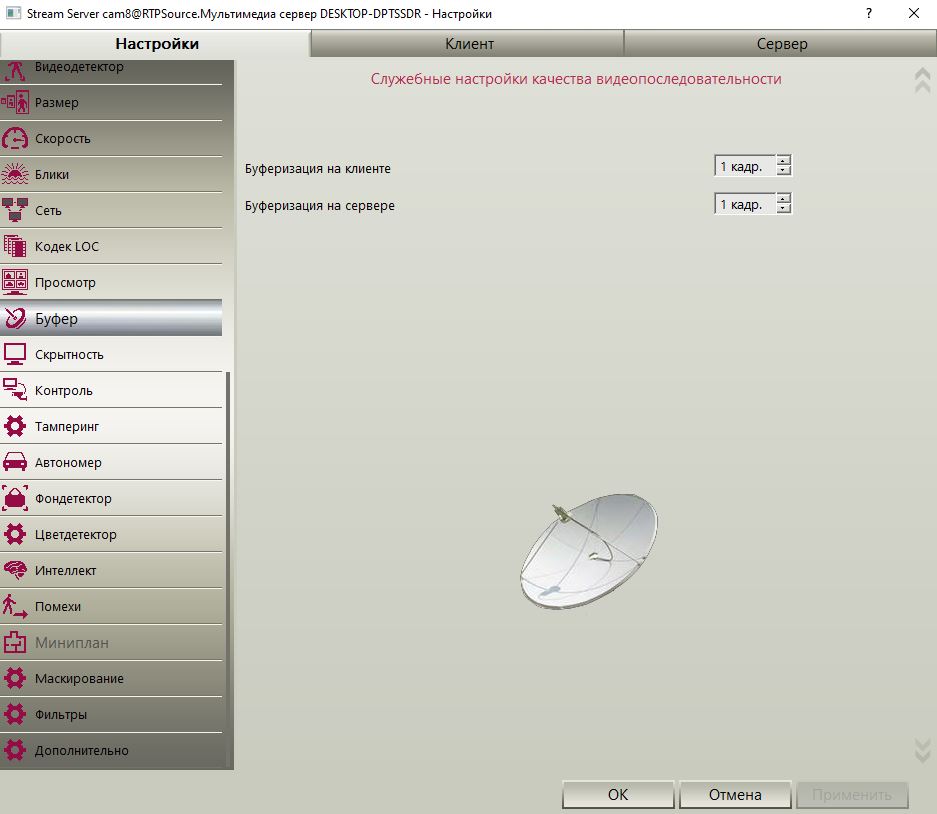
Task: Increase client buffering frame count
Action: [x=783, y=160]
